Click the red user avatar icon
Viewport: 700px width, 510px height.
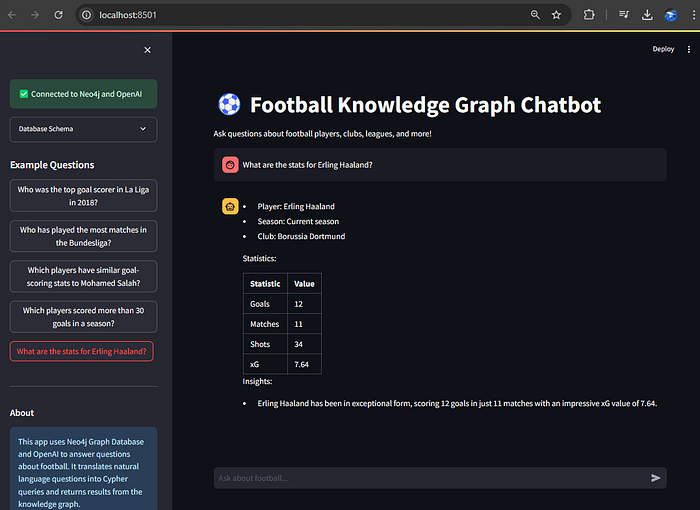pyautogui.click(x=230, y=165)
